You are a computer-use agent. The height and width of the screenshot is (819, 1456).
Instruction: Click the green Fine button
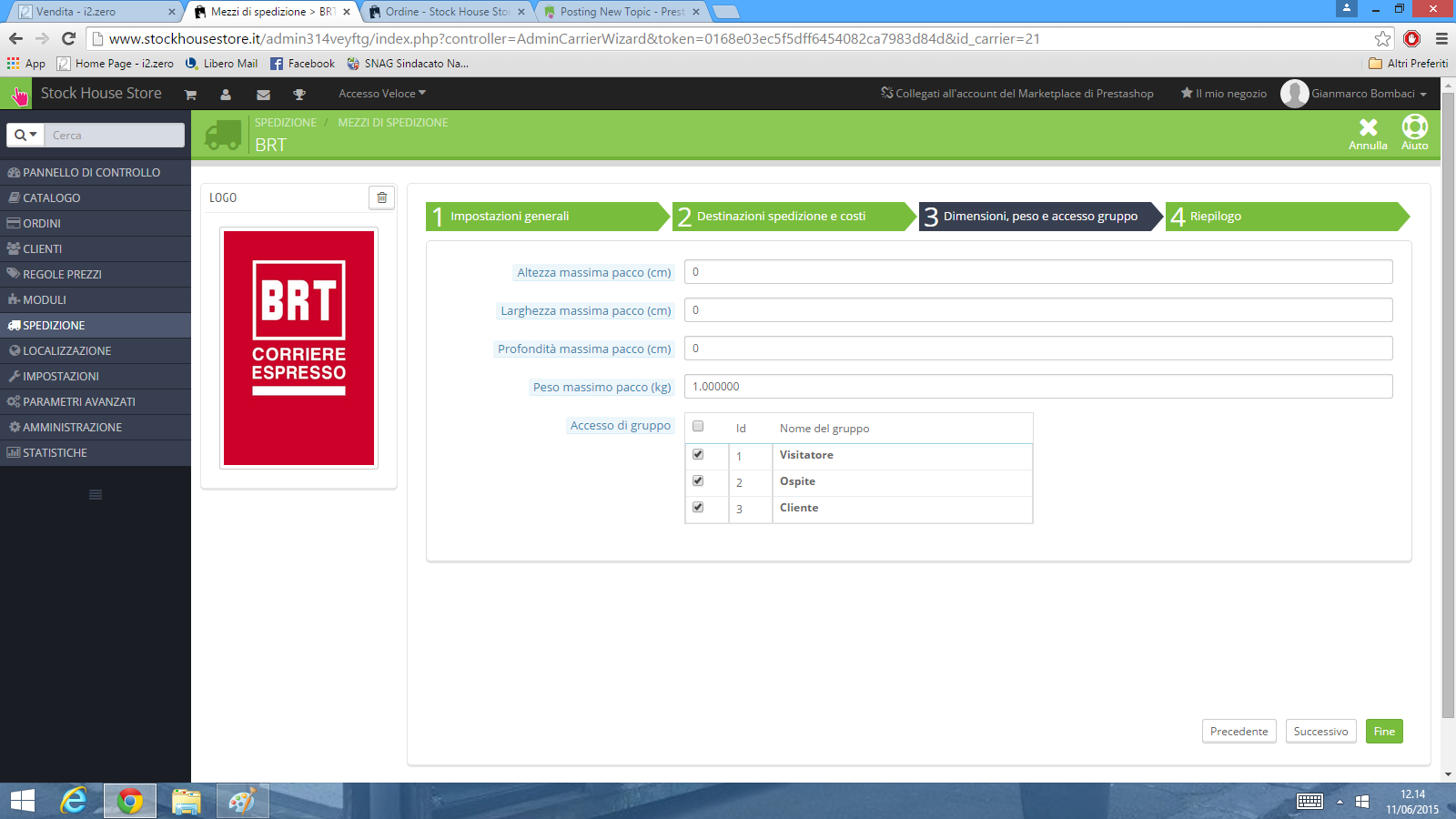1384,732
